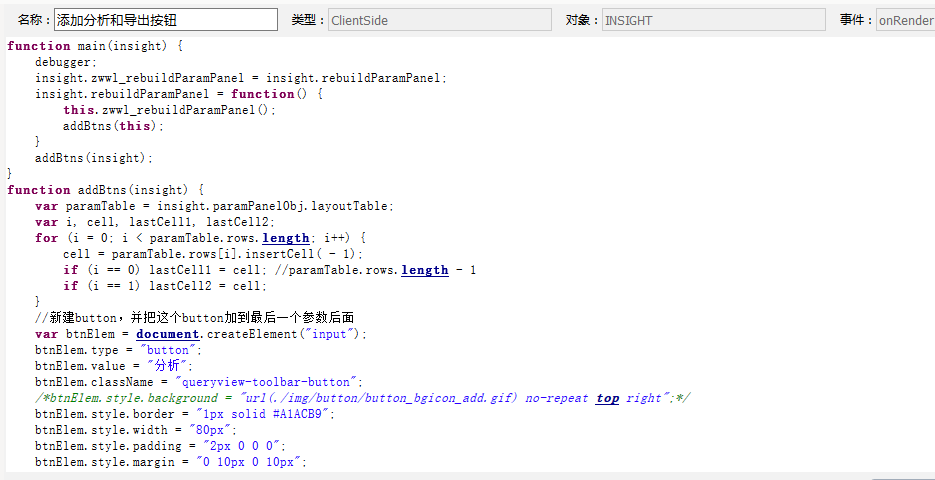Click underlined 'length' in the comment
The width and height of the screenshot is (935, 480).
(x=425, y=270)
